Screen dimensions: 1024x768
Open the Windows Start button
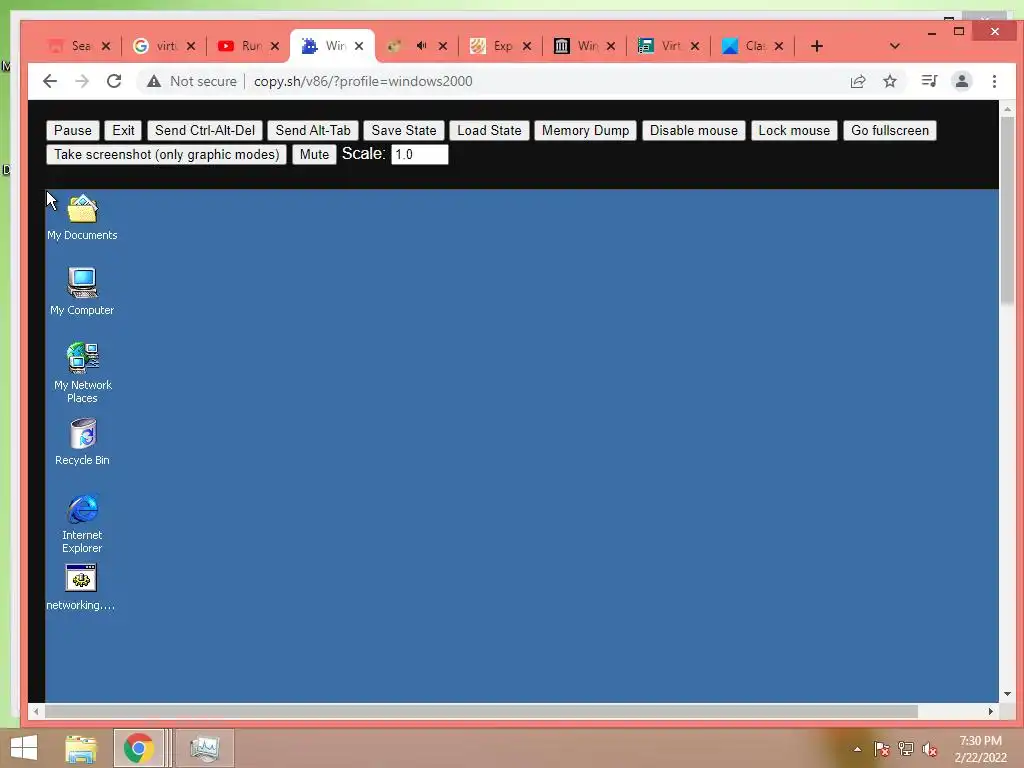24,748
